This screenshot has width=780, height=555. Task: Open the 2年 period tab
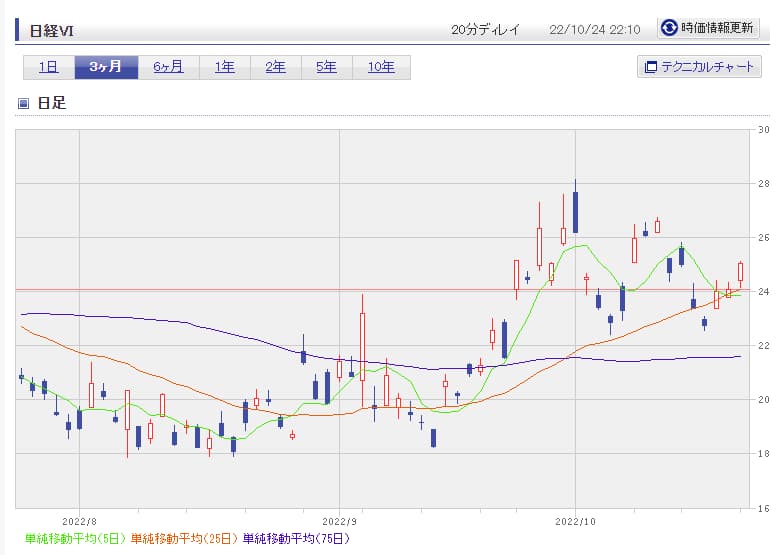tap(275, 67)
